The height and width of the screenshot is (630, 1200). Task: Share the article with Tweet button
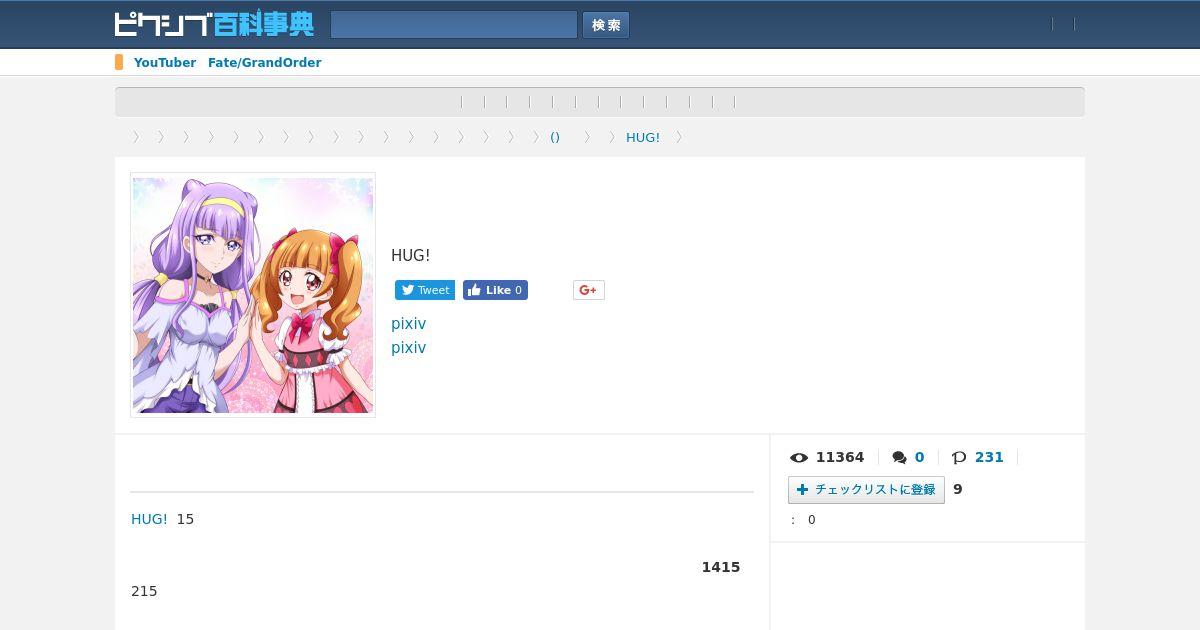point(425,290)
